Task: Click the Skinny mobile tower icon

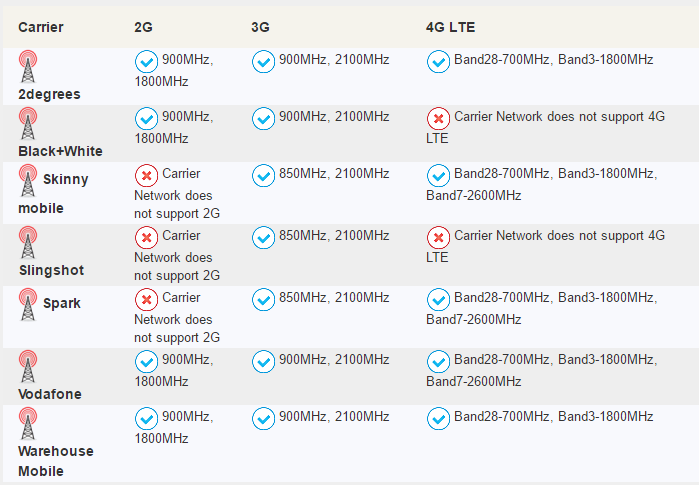Action: (28, 181)
